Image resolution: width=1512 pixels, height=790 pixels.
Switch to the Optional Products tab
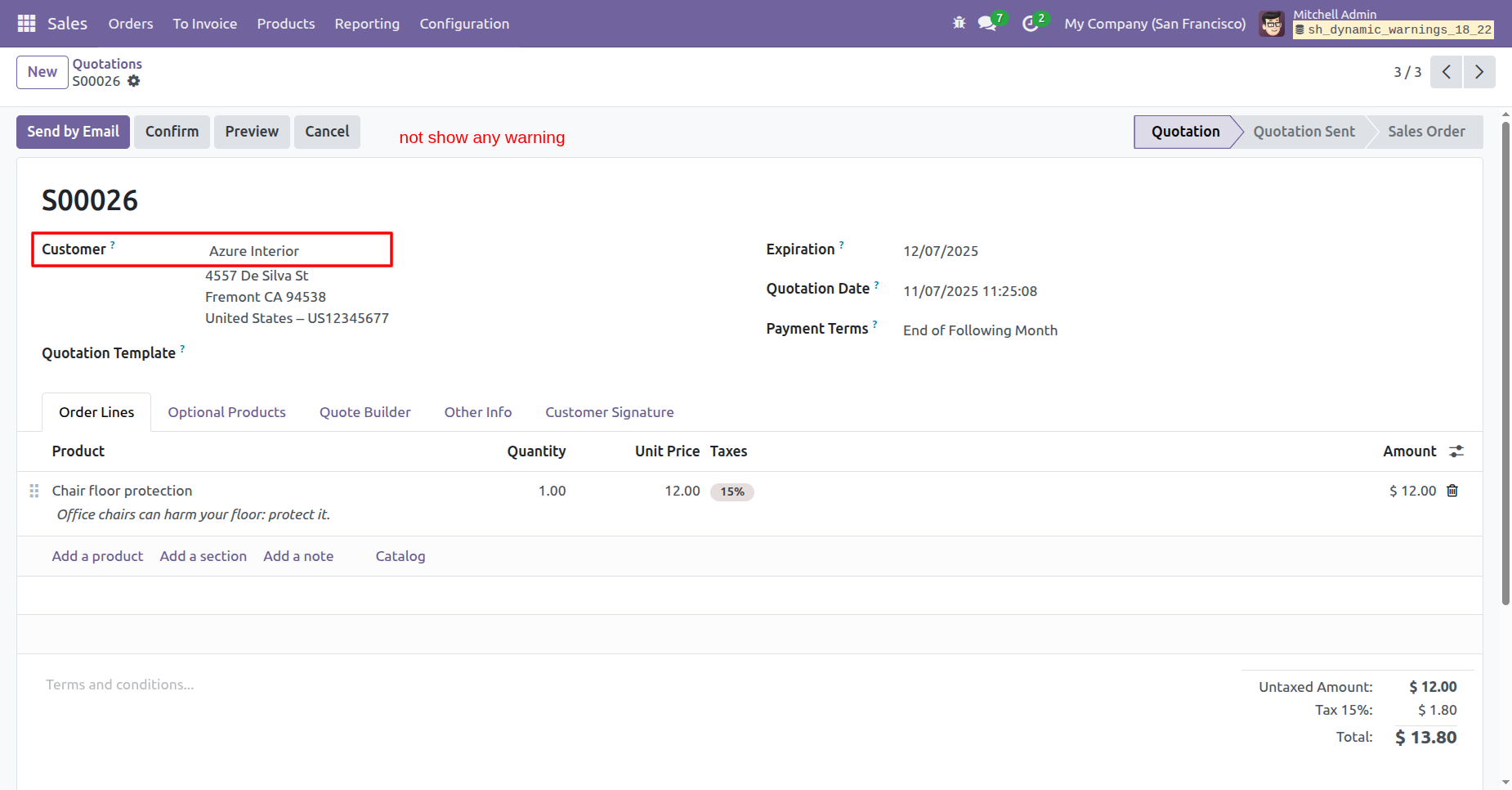[x=226, y=412]
